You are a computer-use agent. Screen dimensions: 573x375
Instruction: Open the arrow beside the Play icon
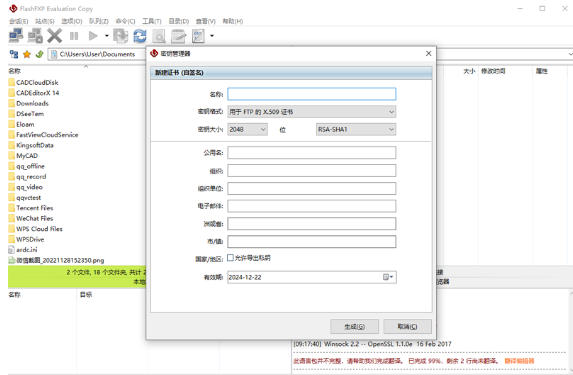coord(107,35)
